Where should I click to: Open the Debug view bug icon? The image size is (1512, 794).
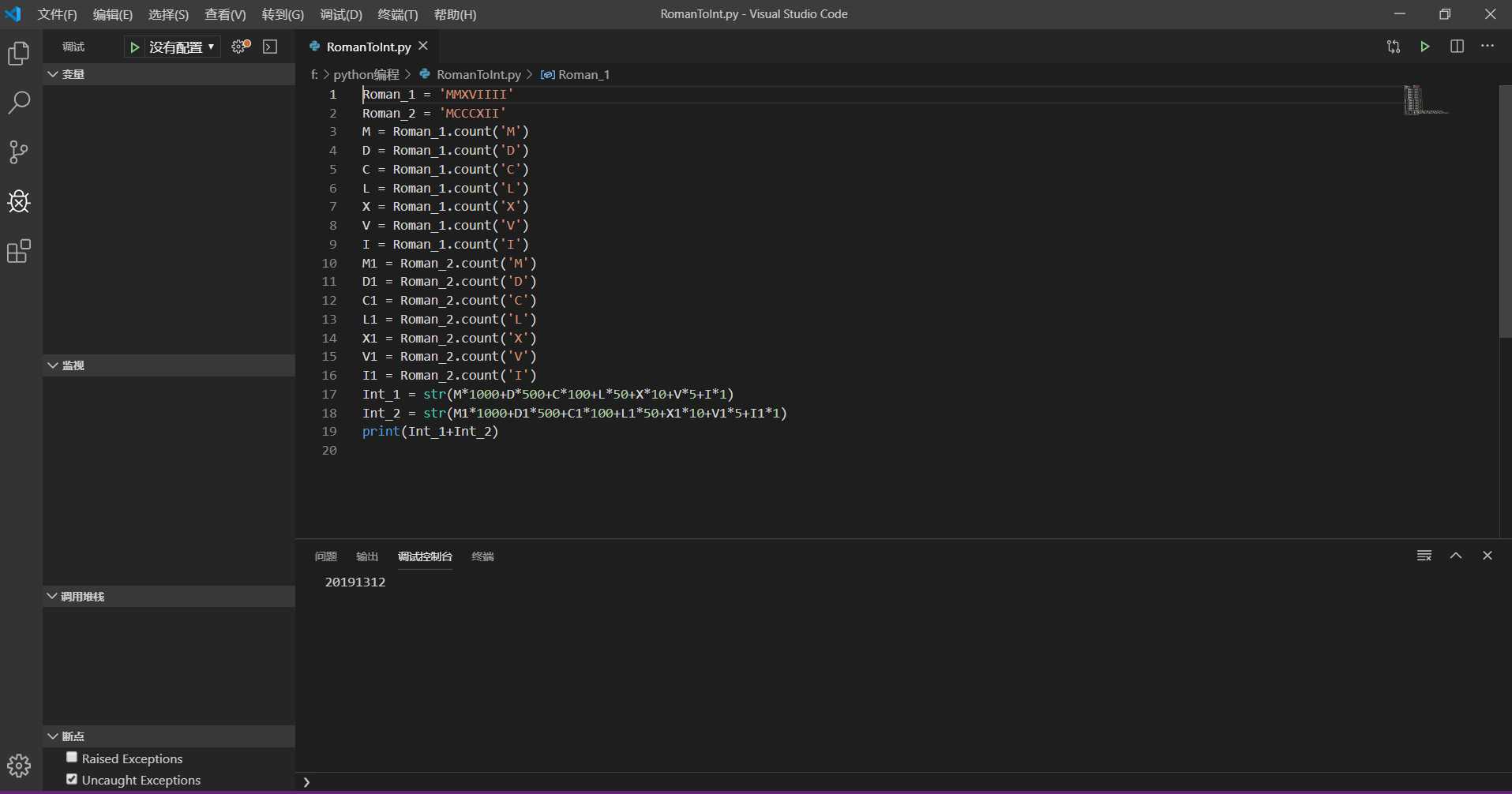pyautogui.click(x=19, y=202)
